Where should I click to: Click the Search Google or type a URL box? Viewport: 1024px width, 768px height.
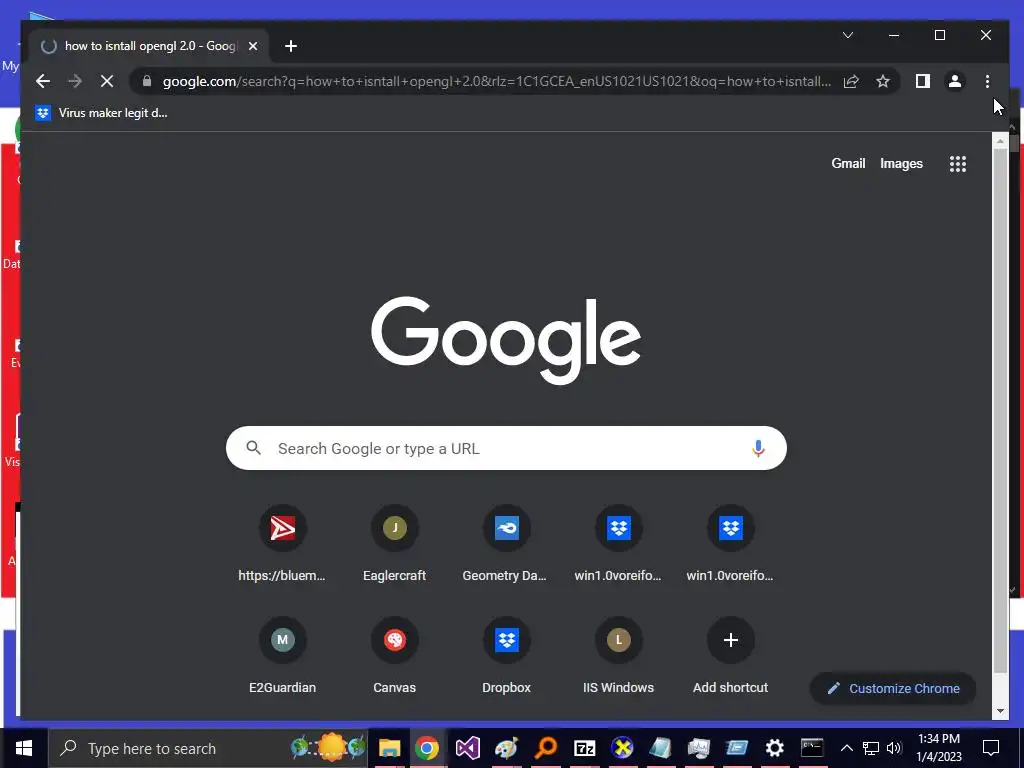pos(506,448)
